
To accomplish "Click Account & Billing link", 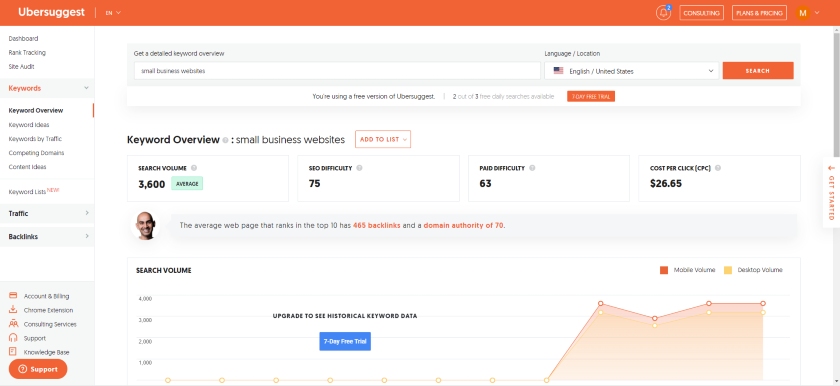I will [46, 296].
